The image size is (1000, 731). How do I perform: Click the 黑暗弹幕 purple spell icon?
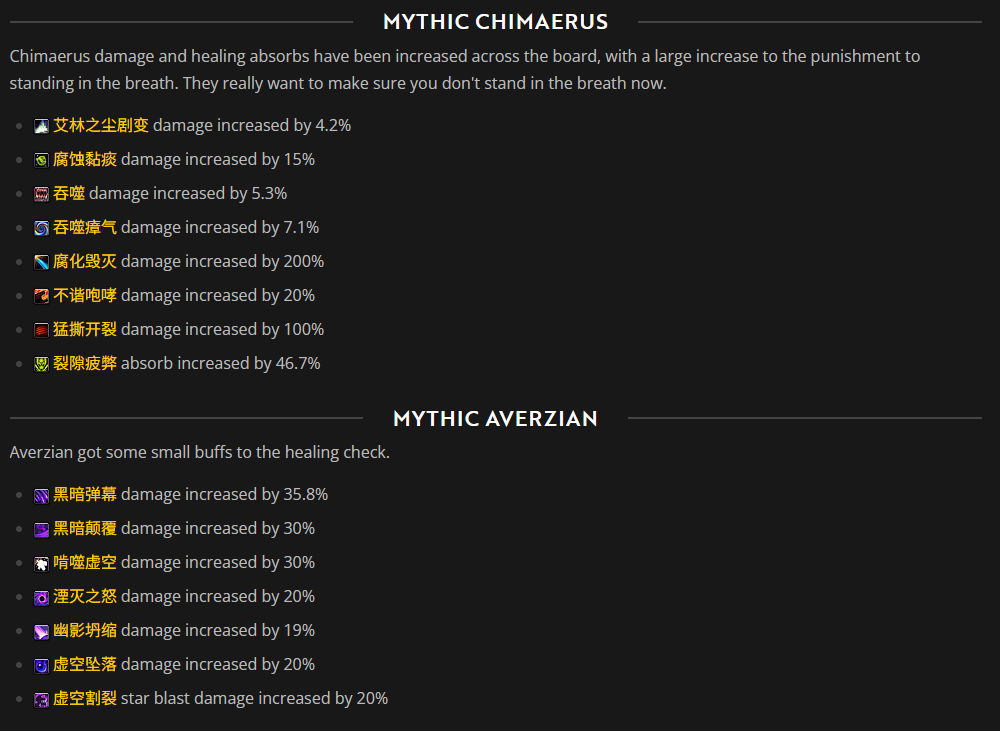41,495
